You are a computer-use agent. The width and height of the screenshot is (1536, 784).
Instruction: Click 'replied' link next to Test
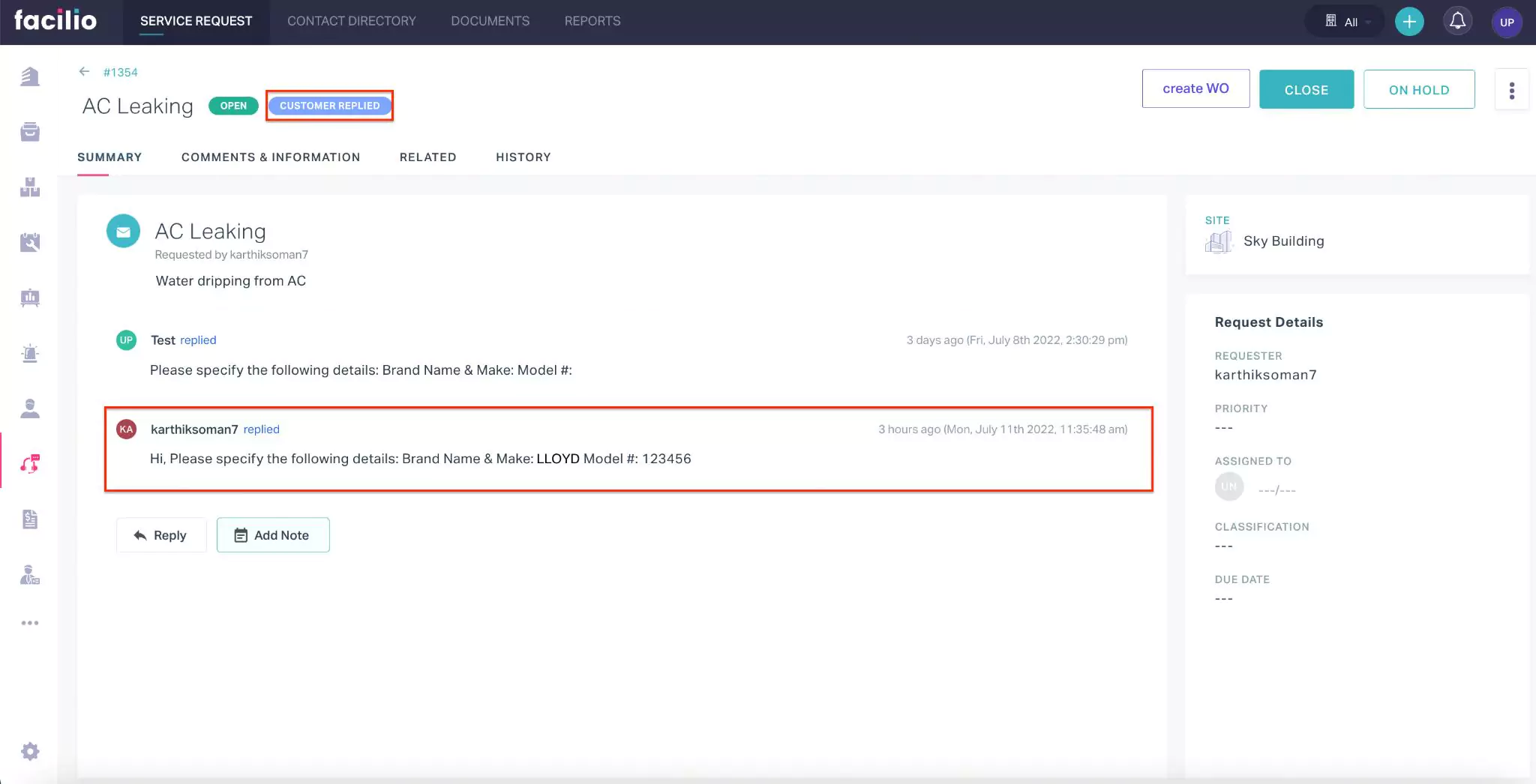(x=198, y=340)
